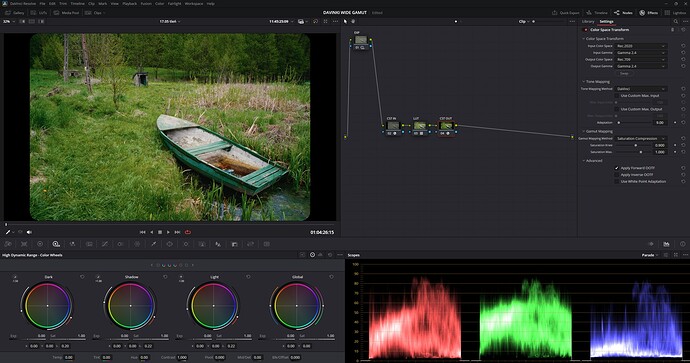Open Quick Export
The image size is (690, 363).
point(566,13)
